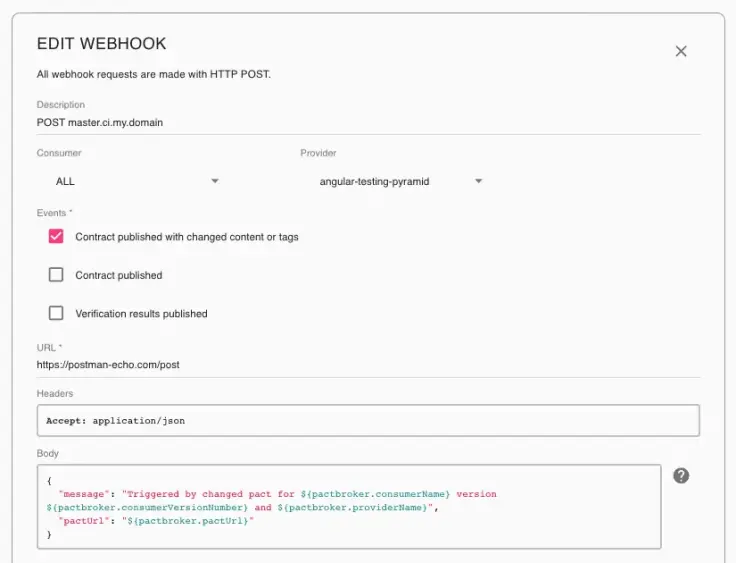The image size is (736, 563).
Task: Click the Description field with POST master.ci.my.domain
Action: [300, 122]
